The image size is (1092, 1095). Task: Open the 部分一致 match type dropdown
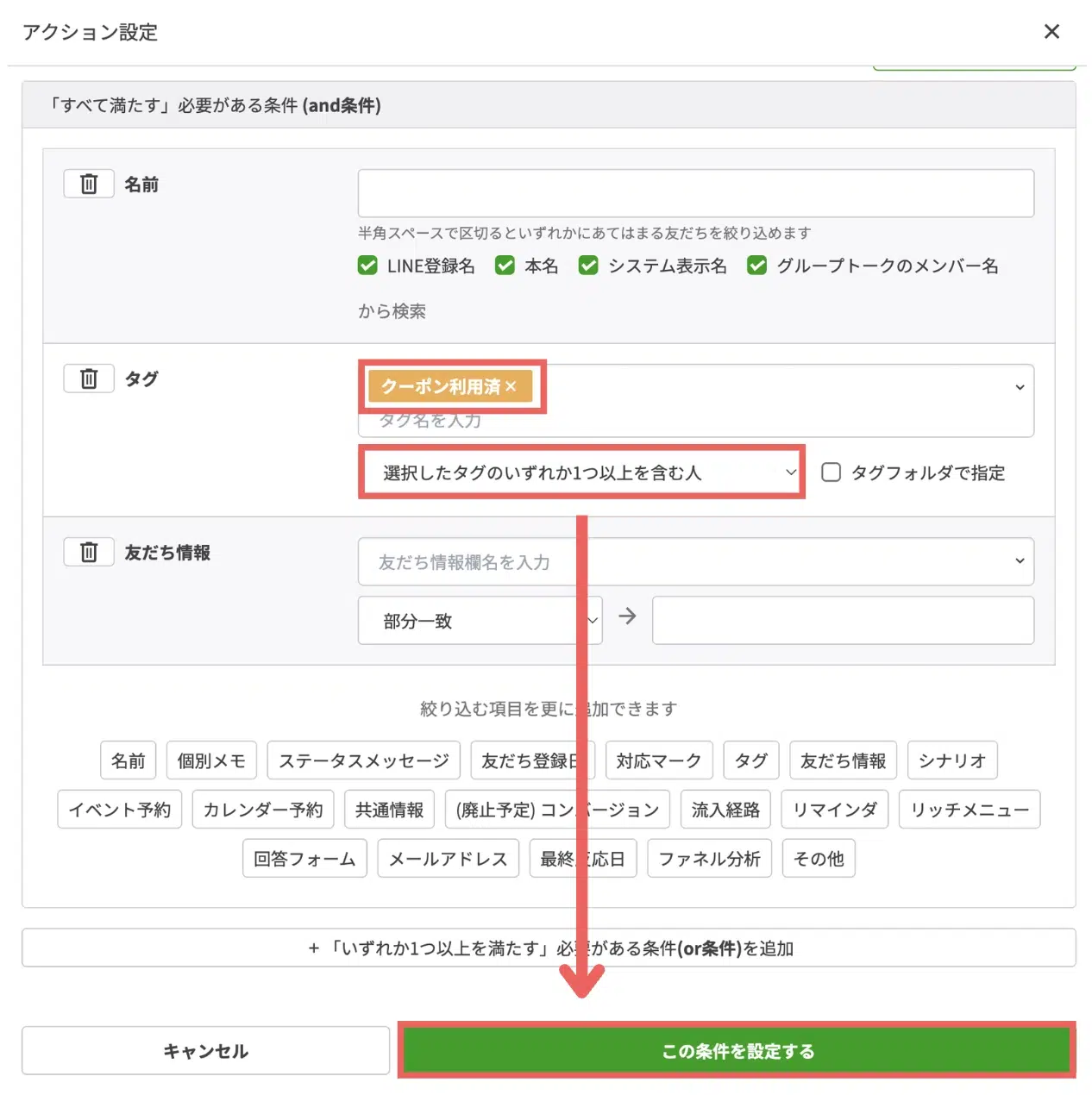[x=480, y=620]
